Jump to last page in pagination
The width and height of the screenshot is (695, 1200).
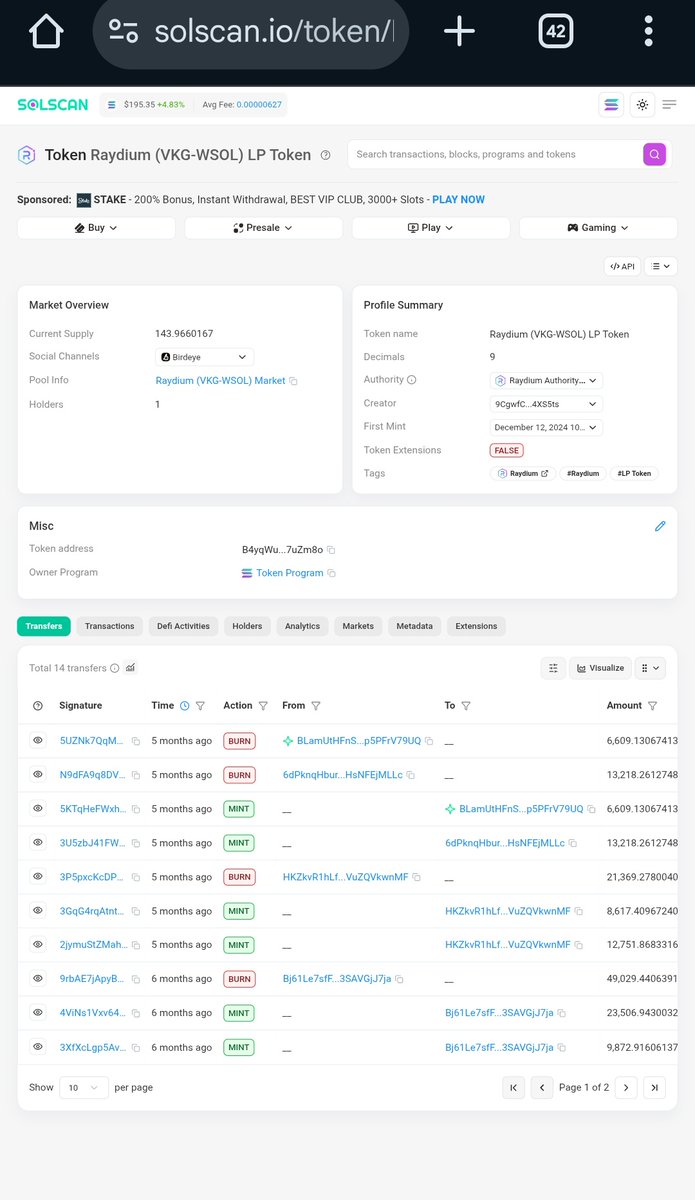[x=654, y=1087]
